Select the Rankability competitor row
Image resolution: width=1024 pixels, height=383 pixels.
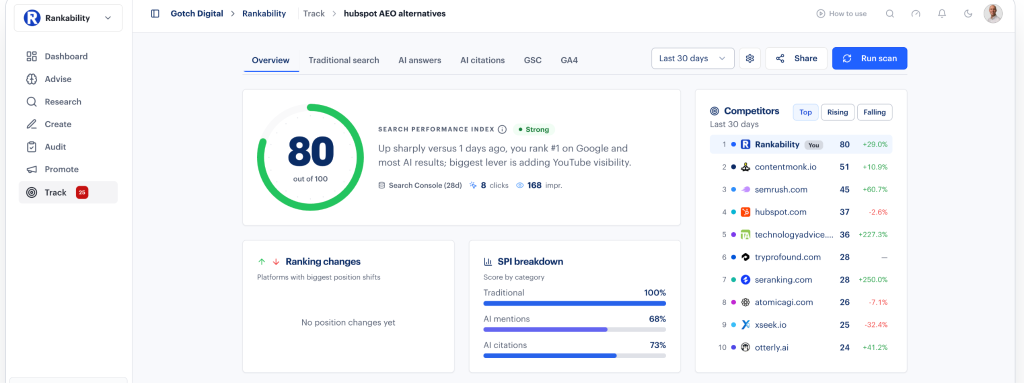coord(801,144)
